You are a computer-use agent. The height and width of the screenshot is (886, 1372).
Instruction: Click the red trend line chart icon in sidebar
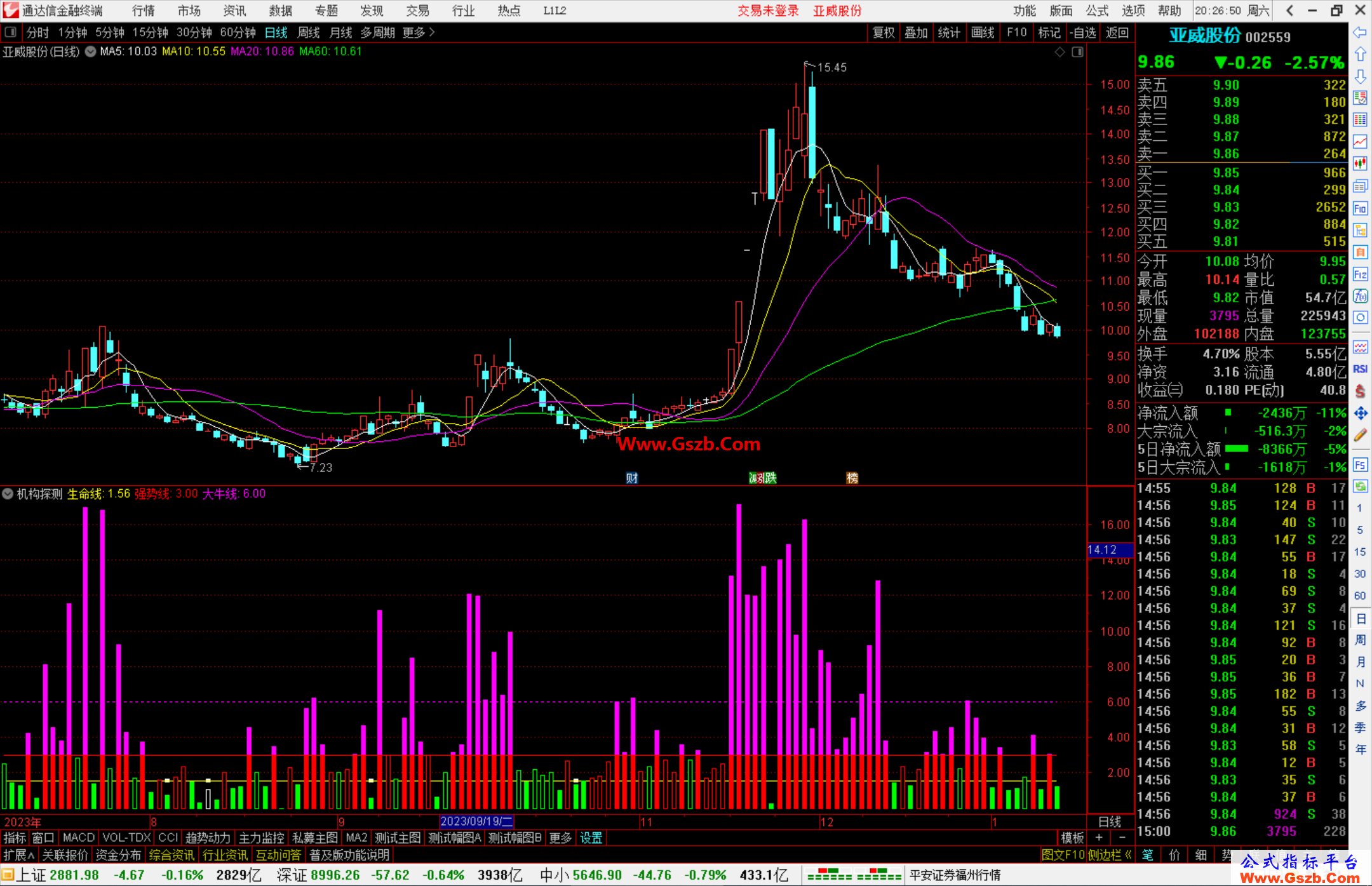[x=1360, y=142]
